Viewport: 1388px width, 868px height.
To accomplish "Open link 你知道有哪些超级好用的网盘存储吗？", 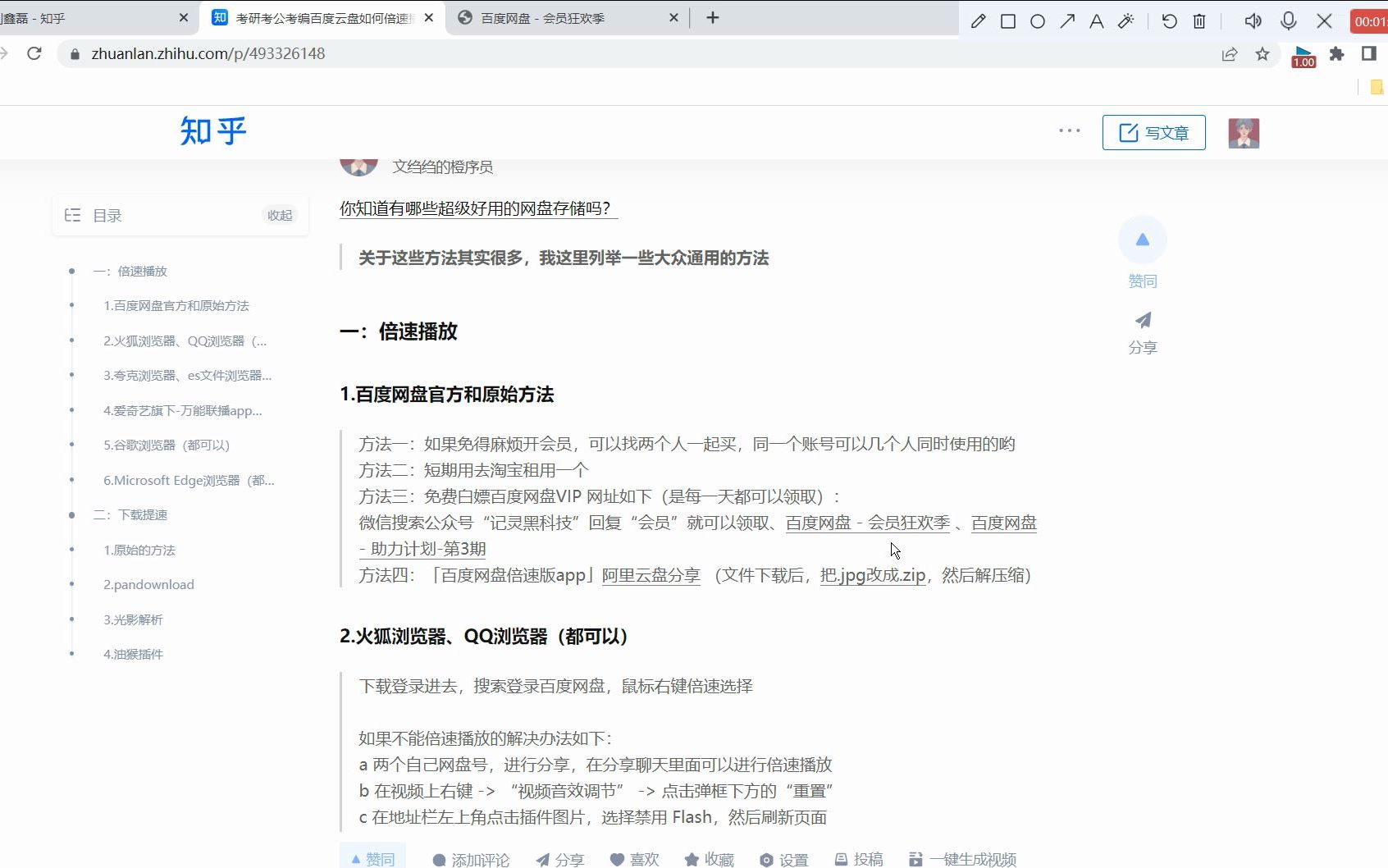I will coord(478,208).
